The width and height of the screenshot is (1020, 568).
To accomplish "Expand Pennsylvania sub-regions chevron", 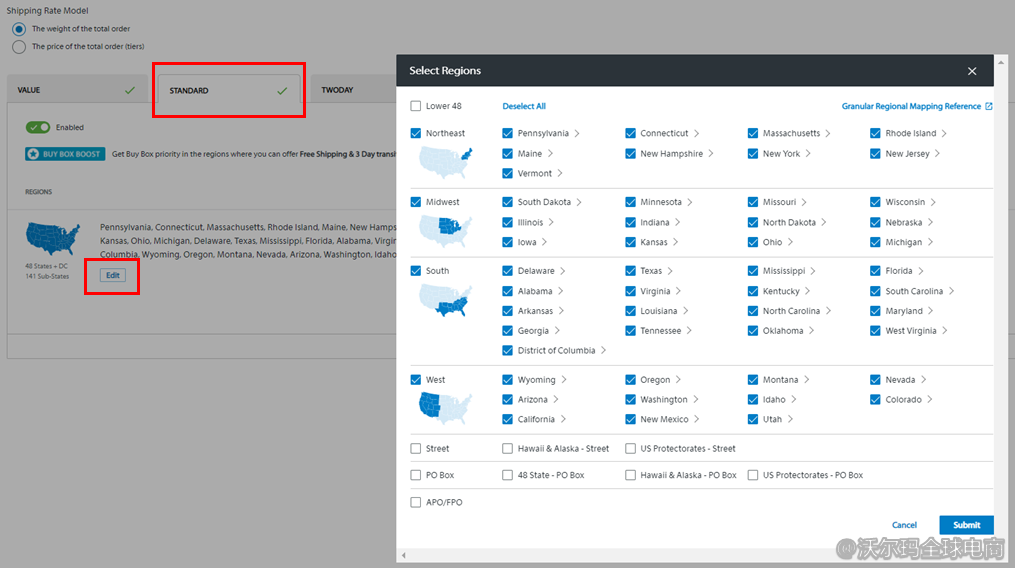I will click(x=577, y=133).
